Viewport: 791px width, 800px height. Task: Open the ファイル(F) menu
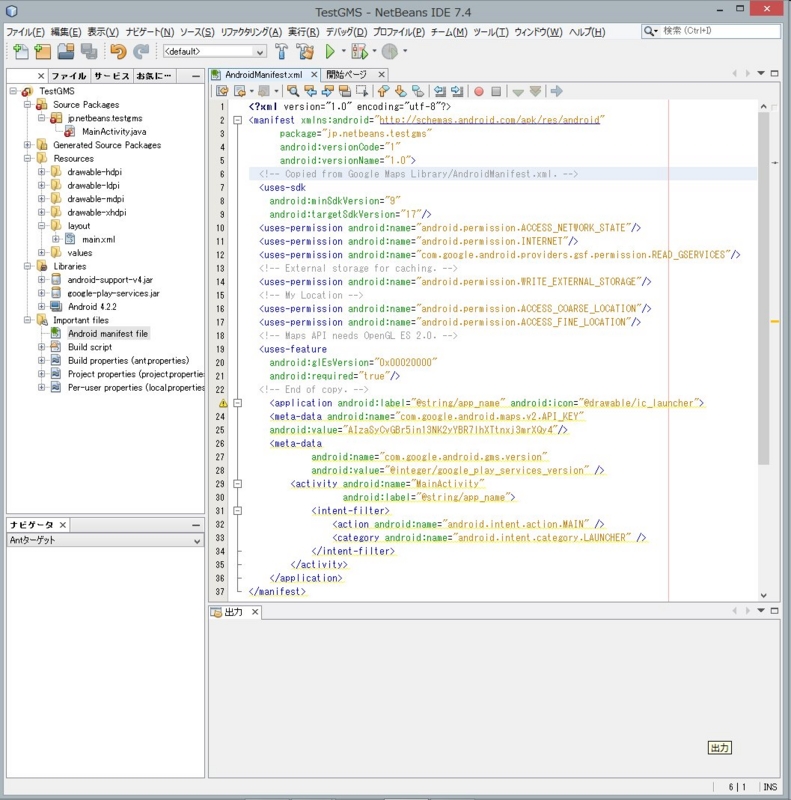[26, 32]
